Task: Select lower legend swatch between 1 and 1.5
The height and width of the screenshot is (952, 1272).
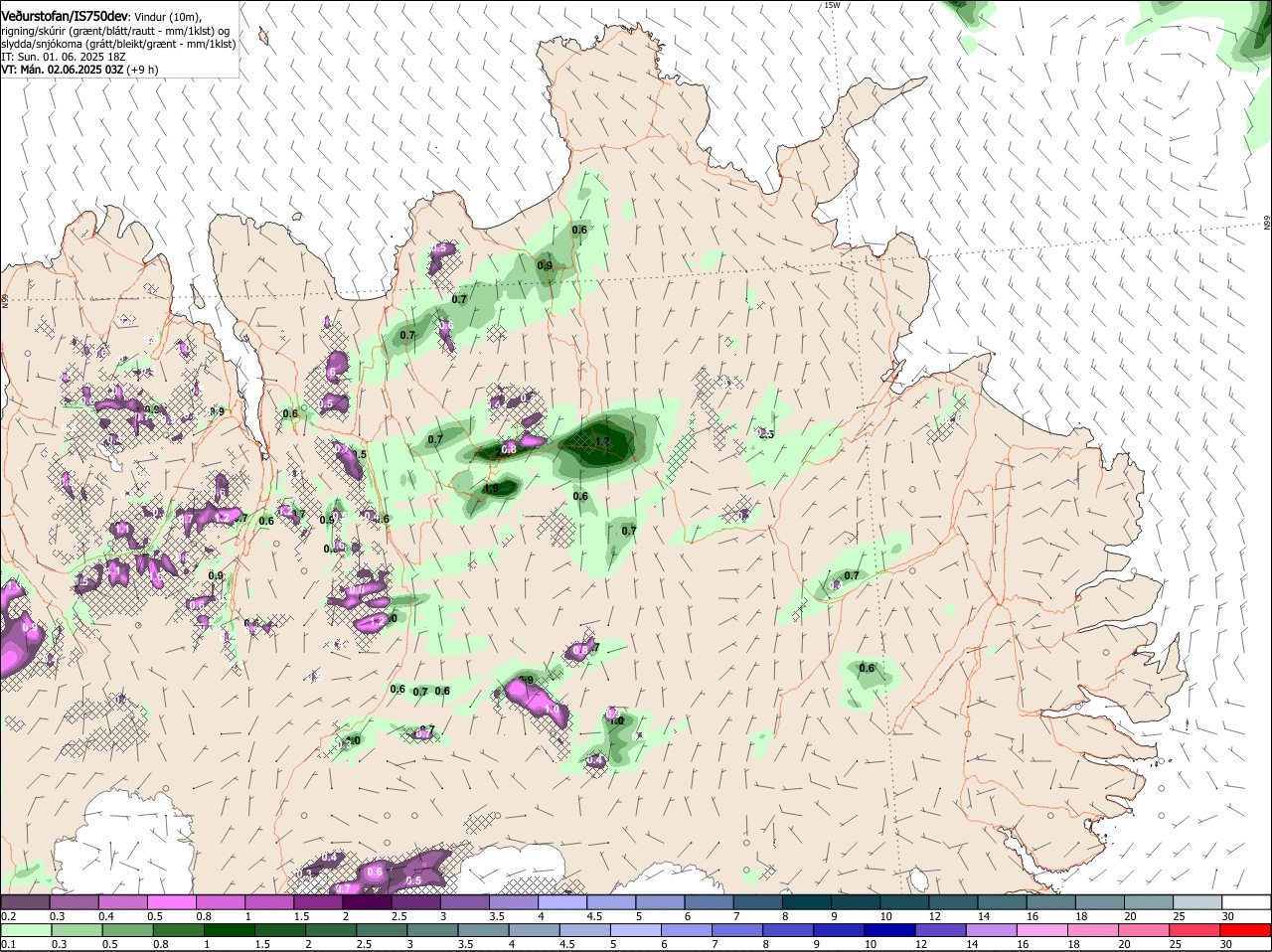Action: pyautogui.click(x=229, y=931)
